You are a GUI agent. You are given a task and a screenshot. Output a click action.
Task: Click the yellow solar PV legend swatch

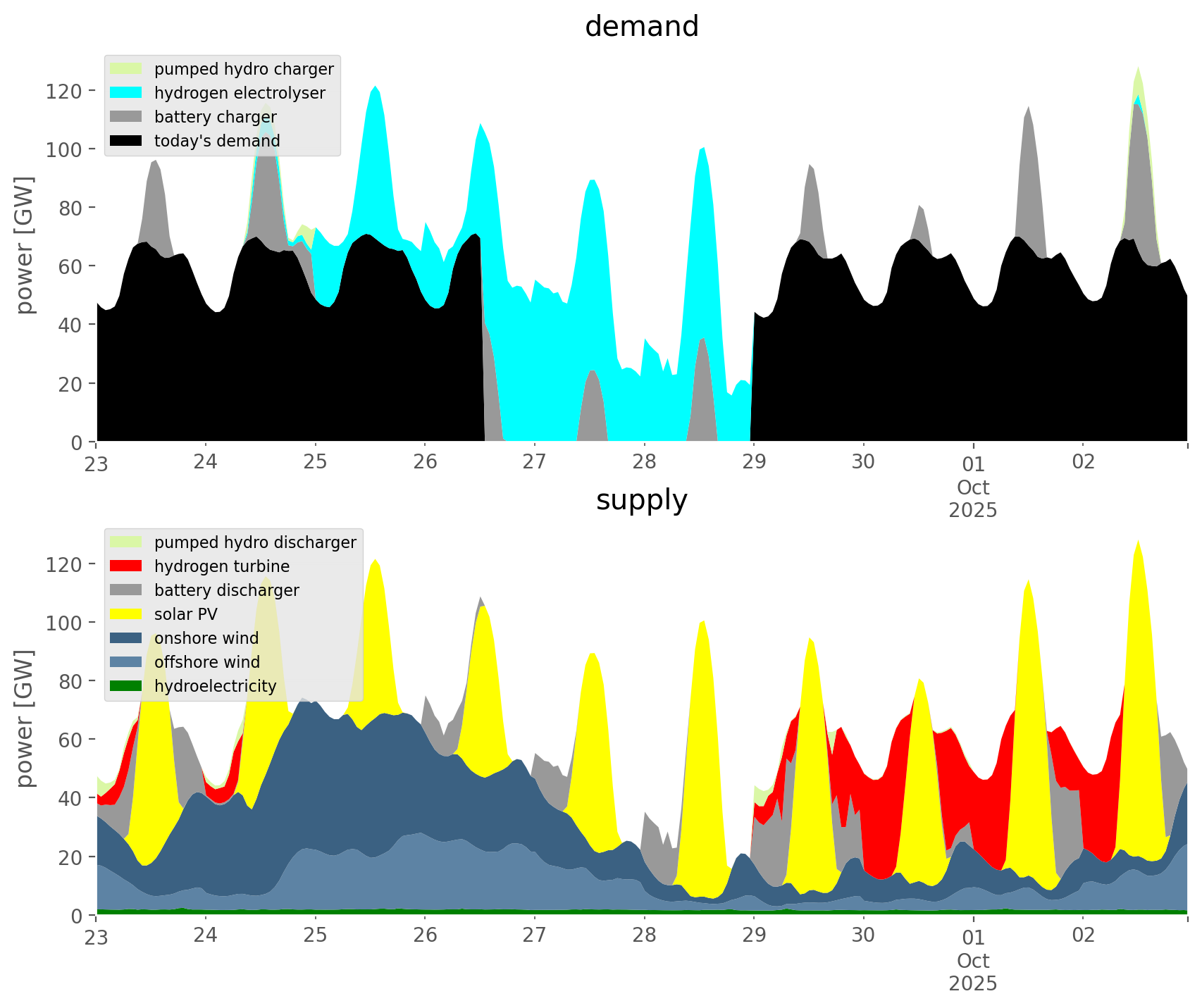(x=126, y=614)
